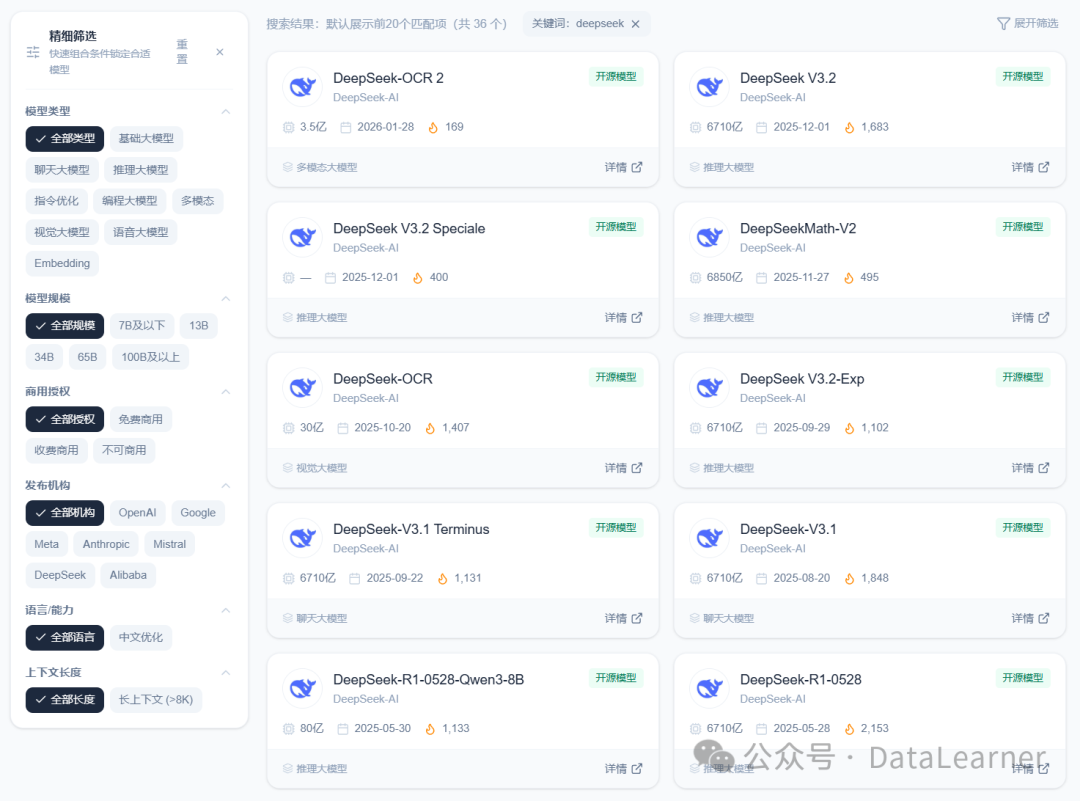Click the calendar icon on DeepSeek V3.2 card
Image resolution: width=1080 pixels, height=801 pixels.
pyautogui.click(x=761, y=127)
